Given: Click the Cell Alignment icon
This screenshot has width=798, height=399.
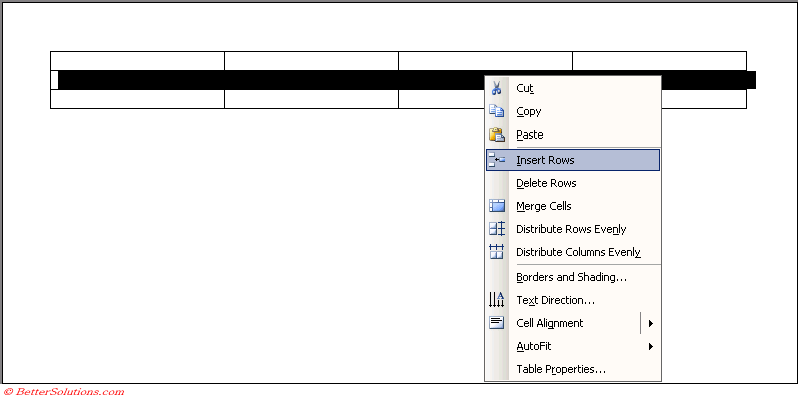Looking at the screenshot, I should (496, 323).
